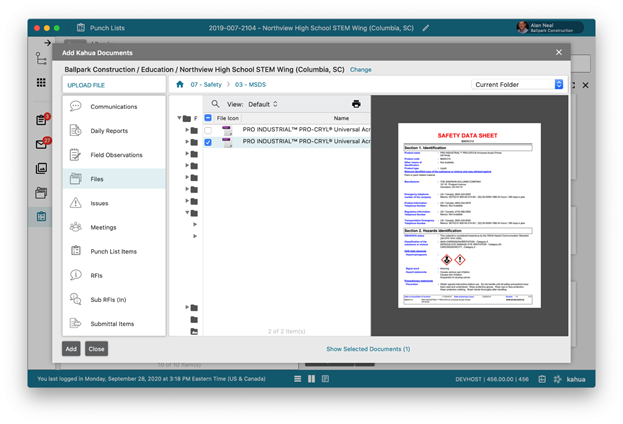Expand the top folder in the tree
The height and width of the screenshot is (424, 623).
click(180, 118)
